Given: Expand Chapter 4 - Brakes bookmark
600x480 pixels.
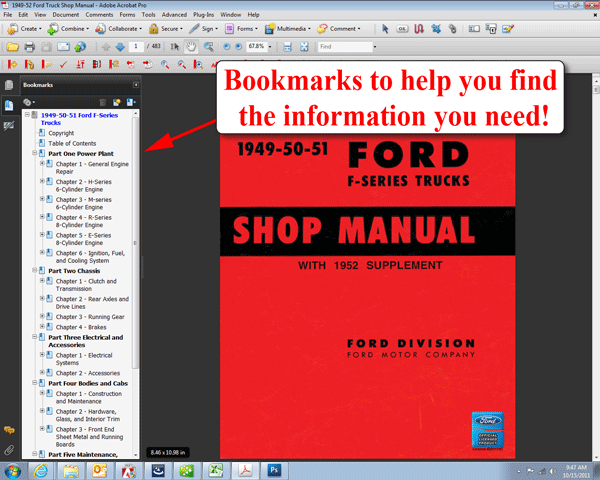Looking at the screenshot, I should pyautogui.click(x=42, y=327).
